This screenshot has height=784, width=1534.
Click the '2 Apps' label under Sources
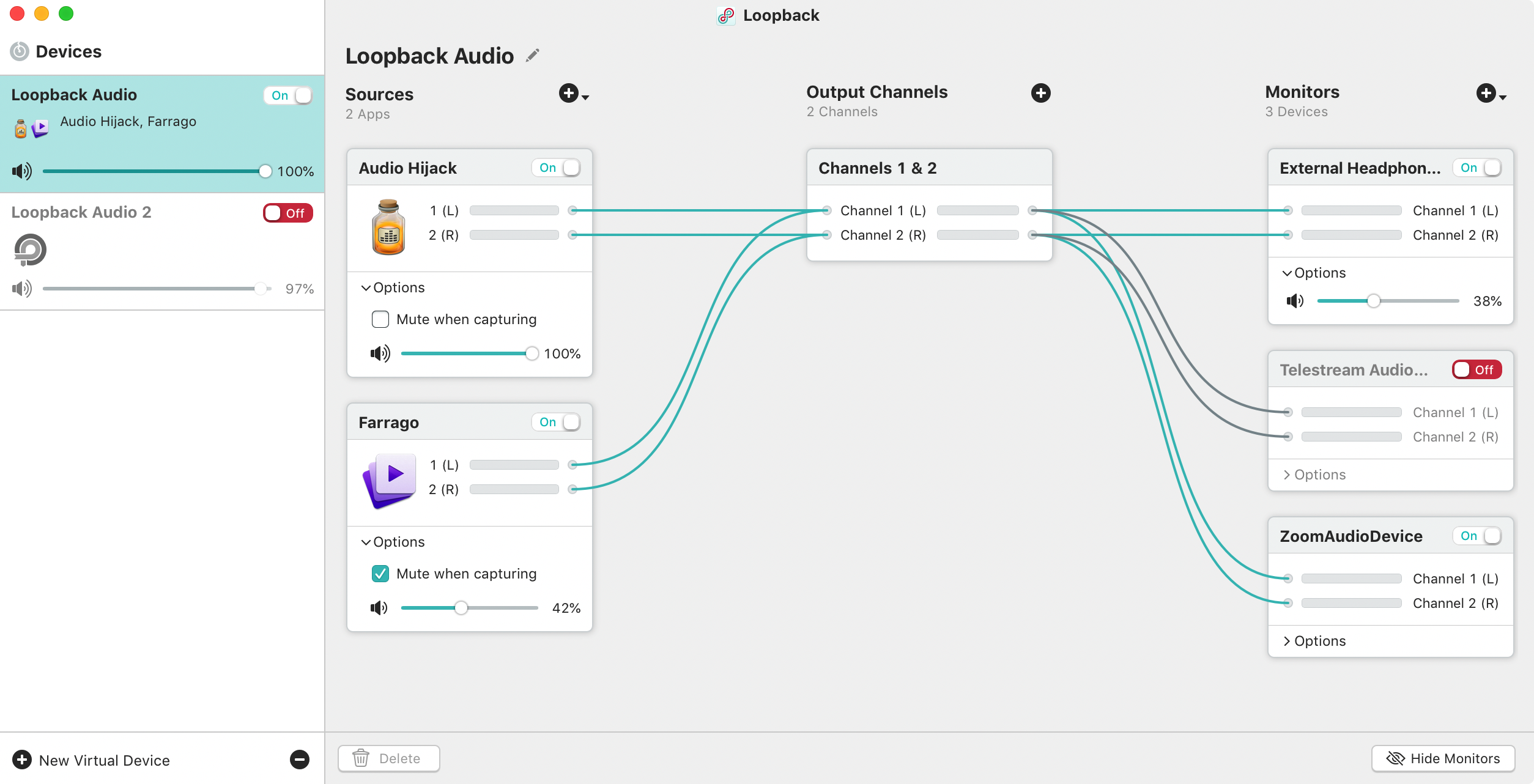point(368,114)
